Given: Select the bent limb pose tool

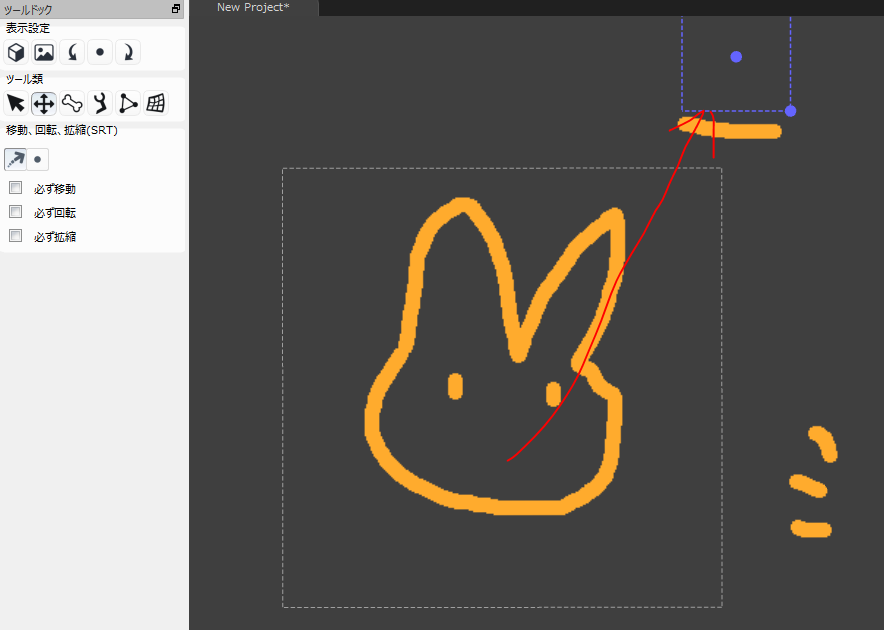Looking at the screenshot, I should [100, 103].
